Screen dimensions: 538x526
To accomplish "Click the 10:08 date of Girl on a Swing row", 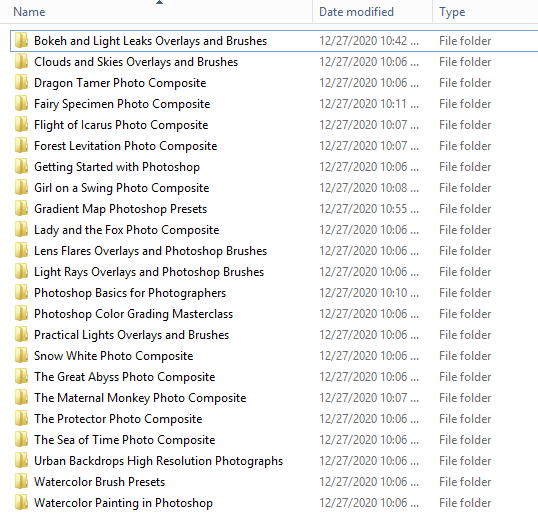I will click(369, 188).
